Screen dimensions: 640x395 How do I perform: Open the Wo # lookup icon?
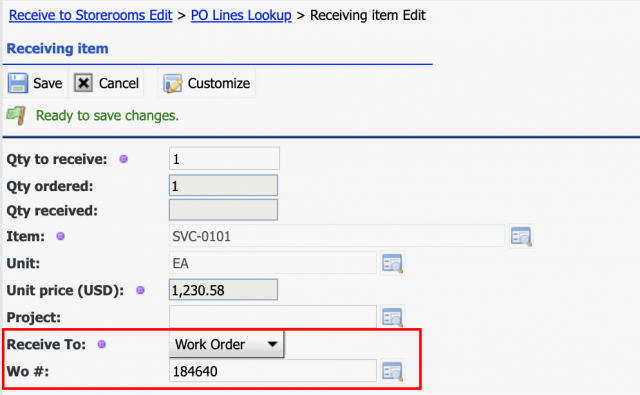tap(392, 371)
